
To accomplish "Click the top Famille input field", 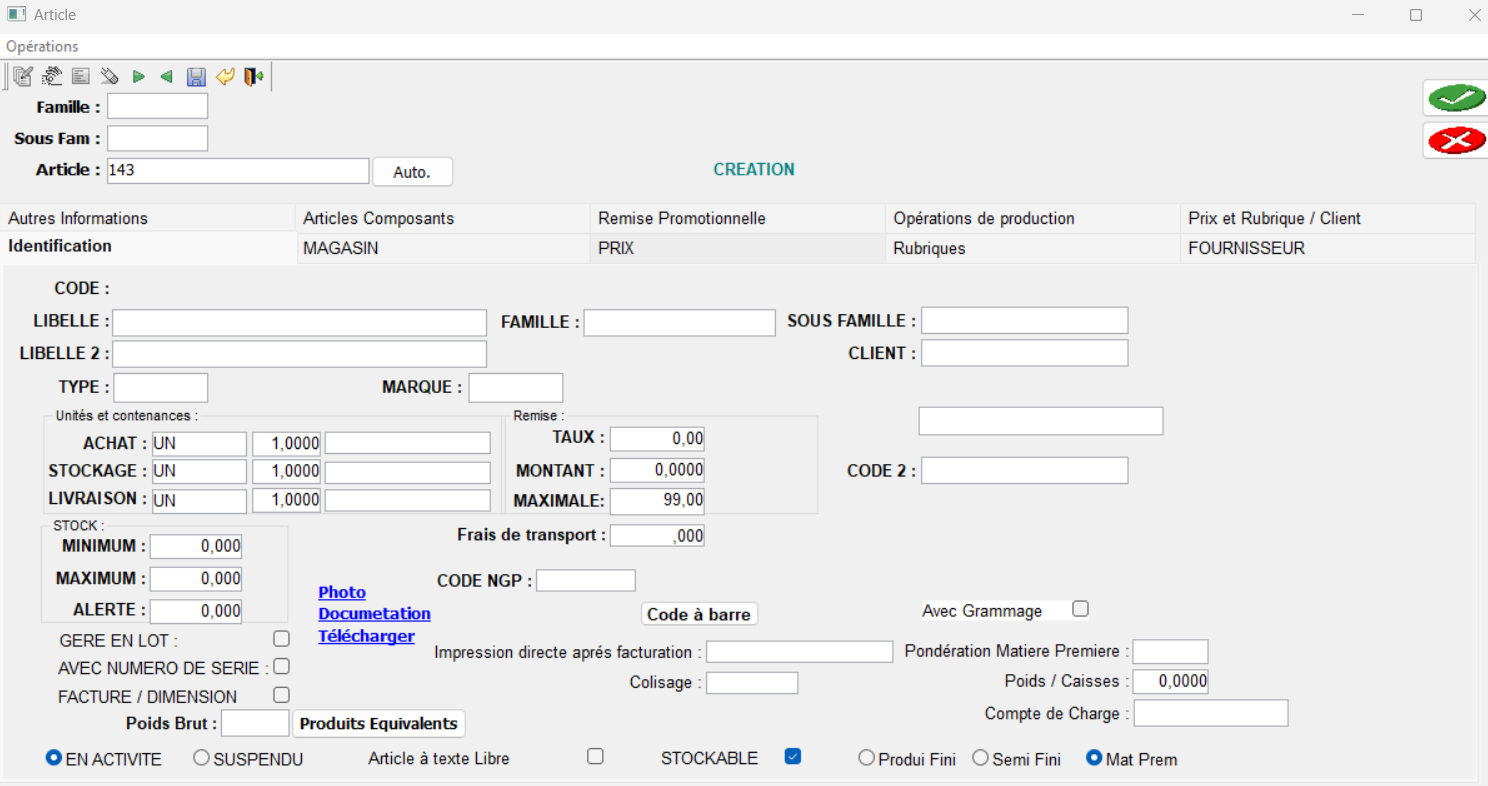I will click(x=158, y=106).
